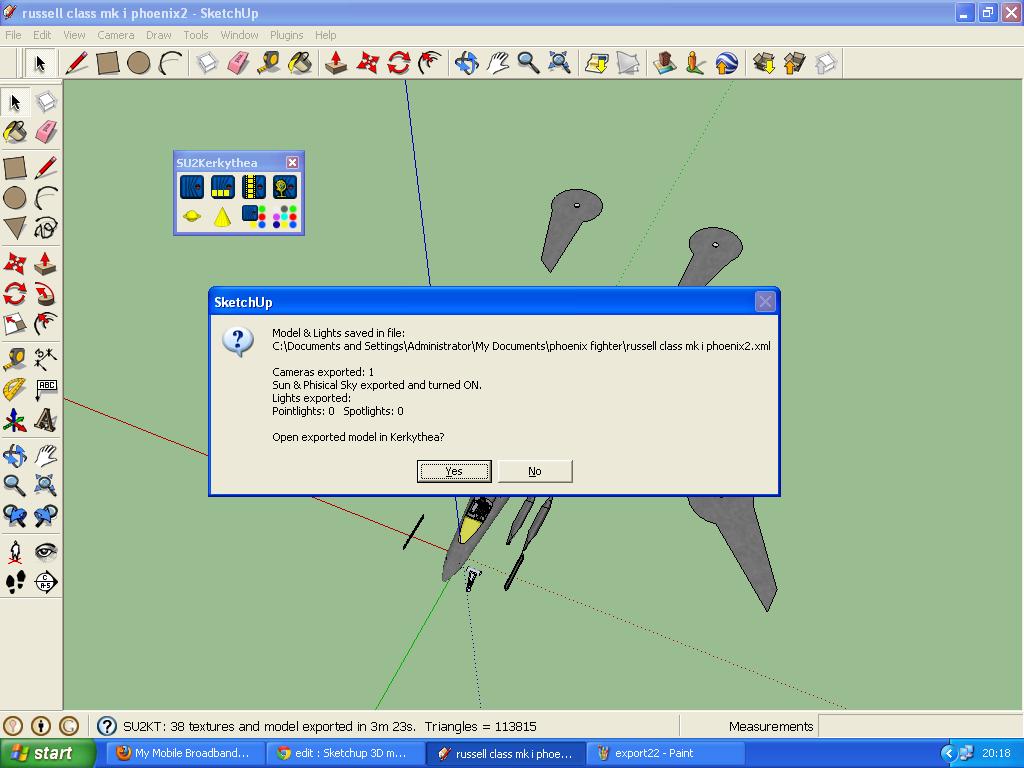The width and height of the screenshot is (1024, 768).
Task: Click the Google Earth globe icon
Action: point(726,63)
